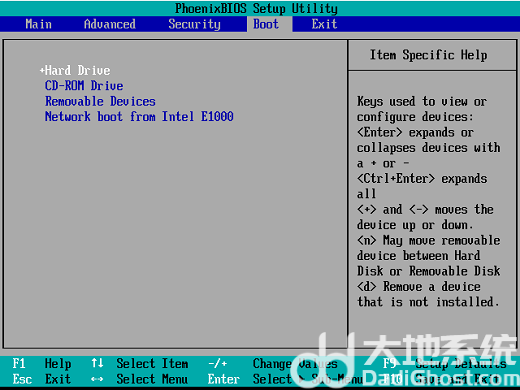This screenshot has width=520, height=390.
Task: Click left-right arrows Select Menu icon
Action: (97, 379)
